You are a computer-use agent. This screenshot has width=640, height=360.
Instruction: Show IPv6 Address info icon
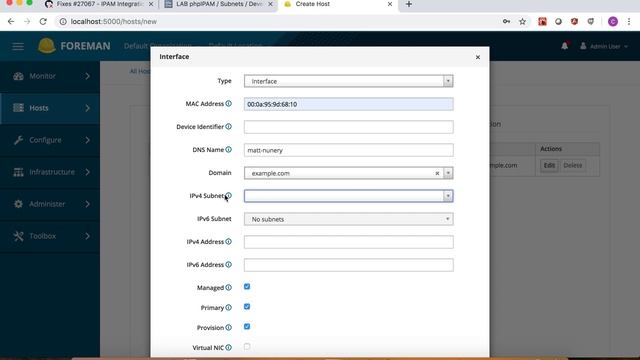[229, 264]
